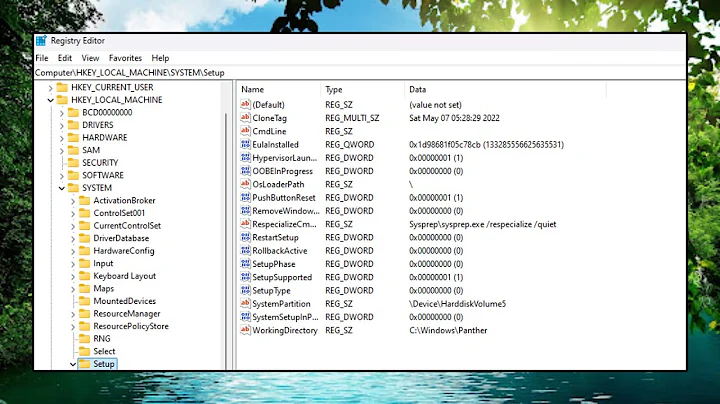Open the Edit menu
This screenshot has height=404, width=720.
click(x=65, y=58)
